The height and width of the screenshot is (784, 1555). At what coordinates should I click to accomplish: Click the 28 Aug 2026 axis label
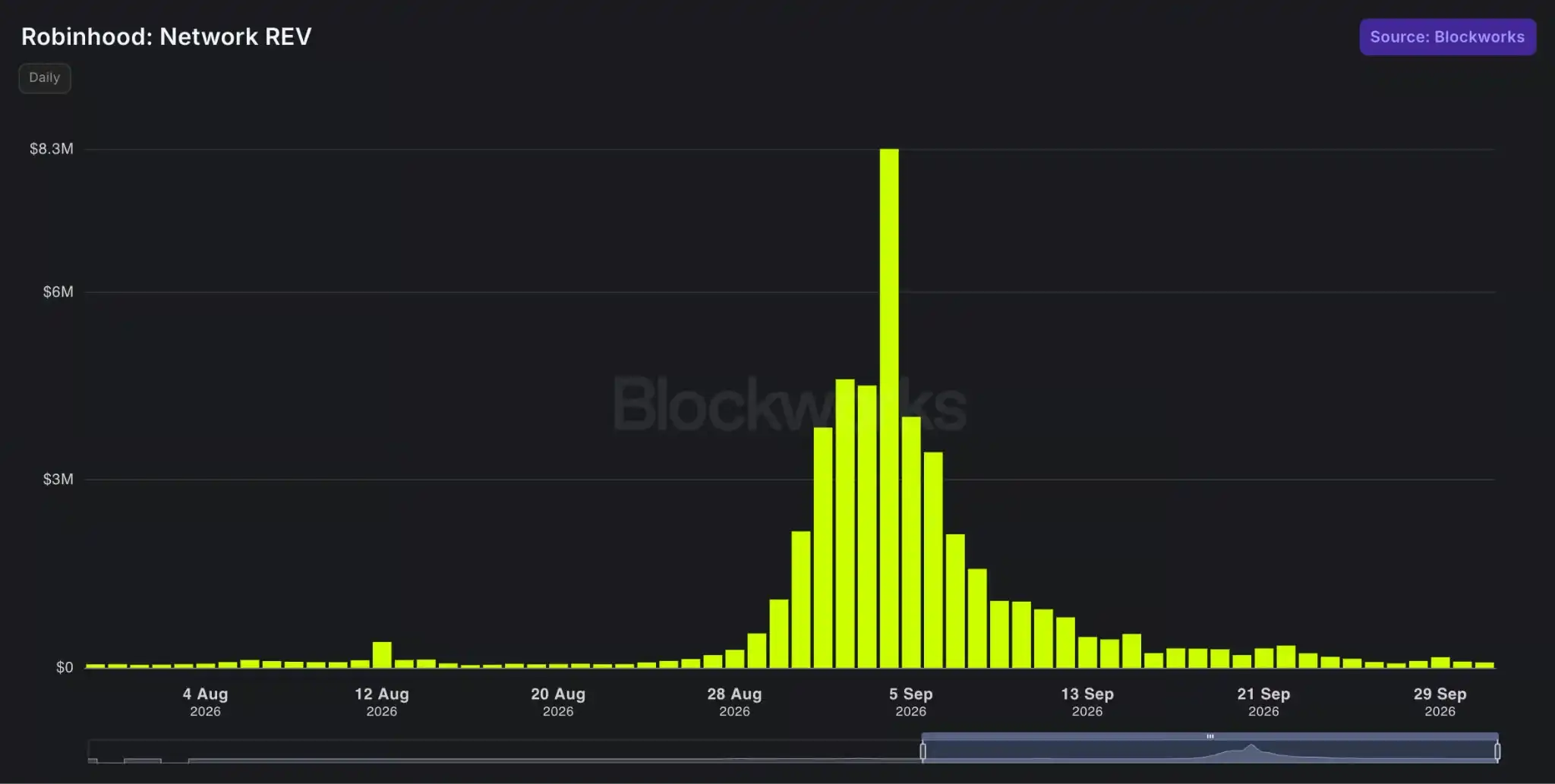734,701
